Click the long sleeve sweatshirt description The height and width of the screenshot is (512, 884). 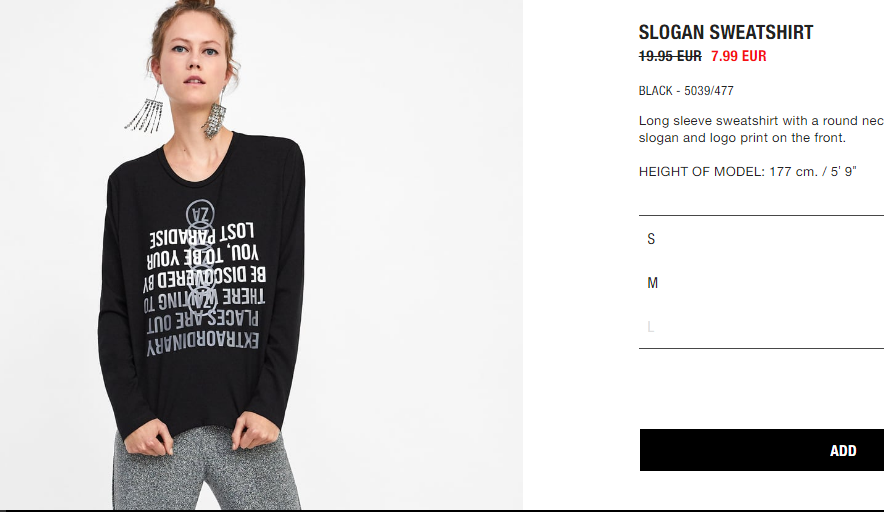point(761,129)
